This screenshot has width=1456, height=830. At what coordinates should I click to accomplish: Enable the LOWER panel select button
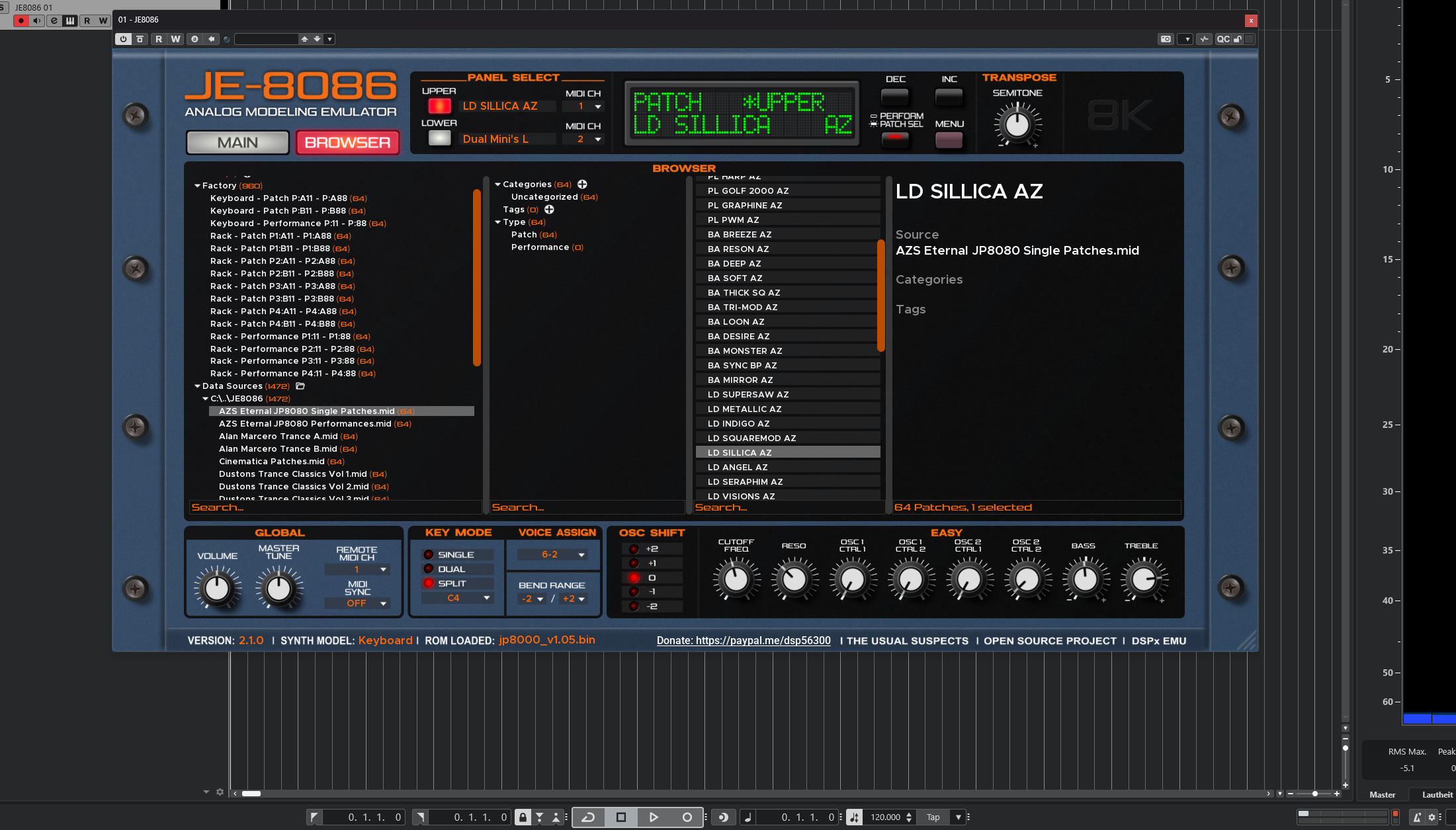click(439, 138)
